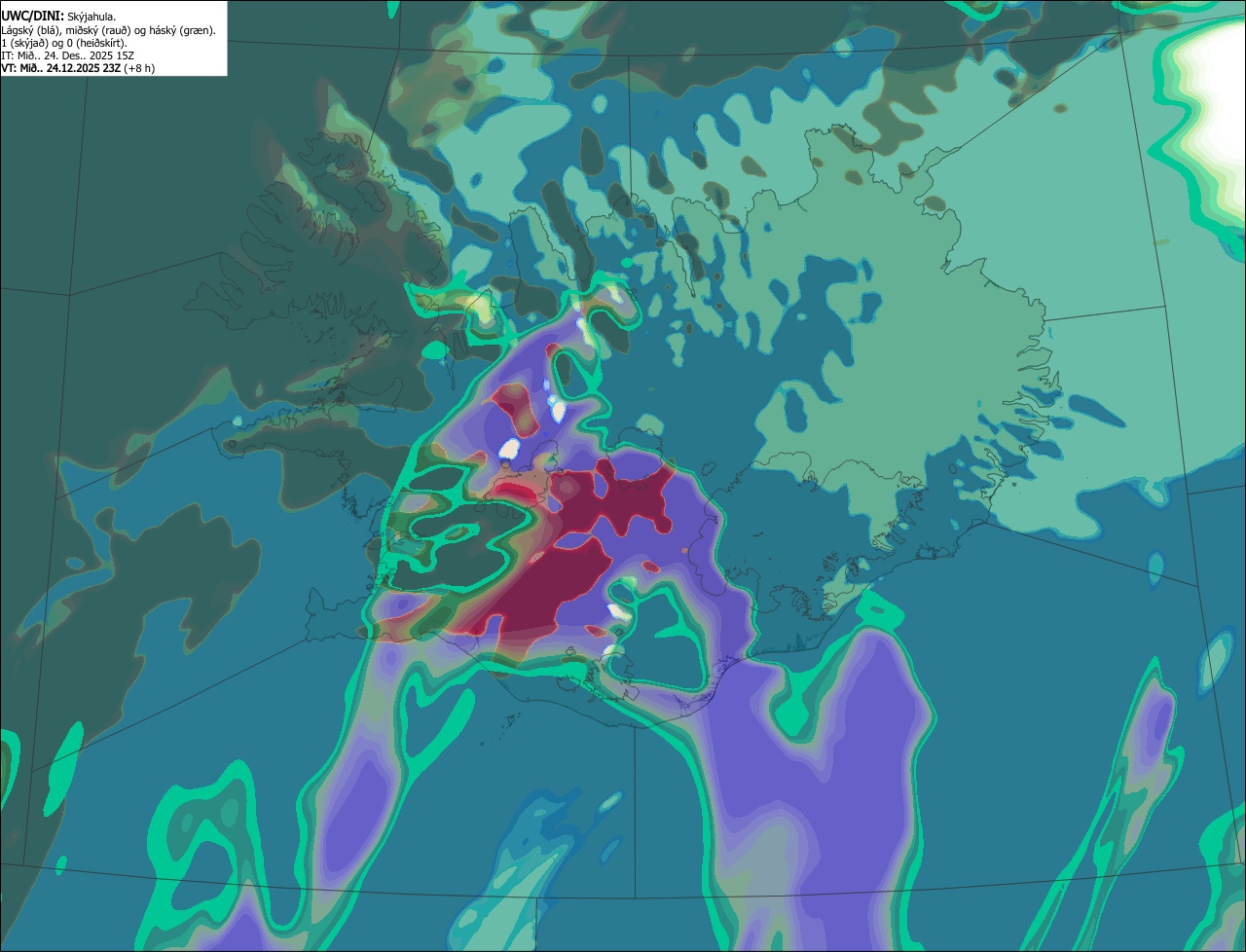Click the '1 (skýjað) og 0 (heiðskírt).' line
This screenshot has height=952, width=1246.
coord(64,43)
